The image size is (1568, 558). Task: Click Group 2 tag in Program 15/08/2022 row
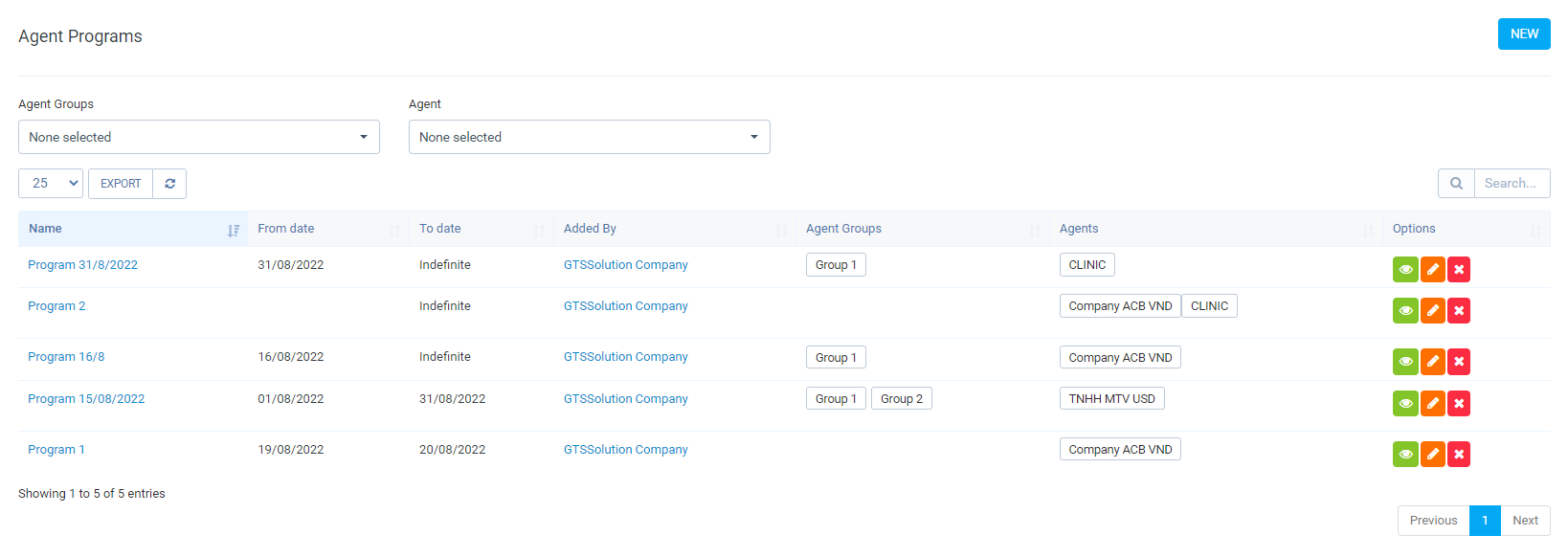click(902, 399)
